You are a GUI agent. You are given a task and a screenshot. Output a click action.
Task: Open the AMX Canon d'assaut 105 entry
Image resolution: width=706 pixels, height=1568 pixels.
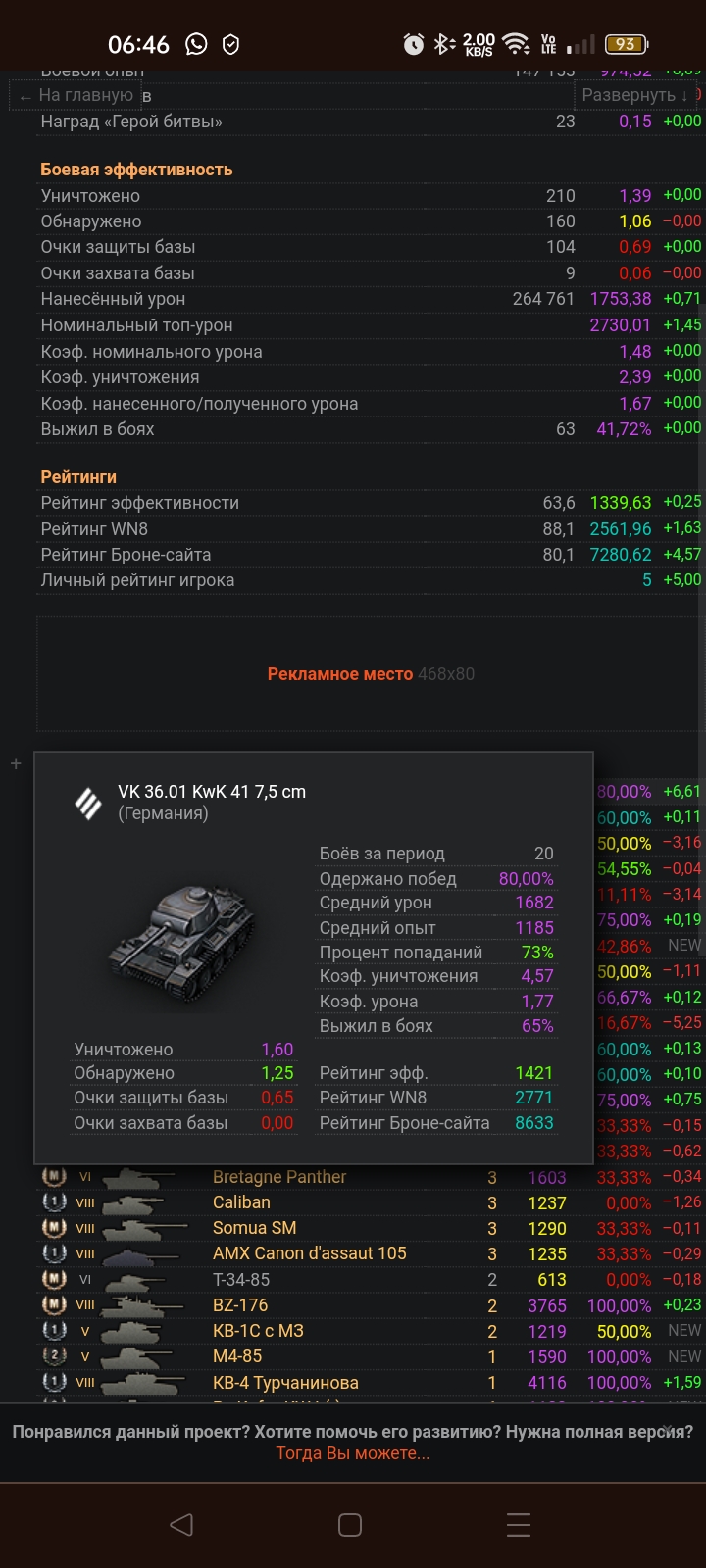click(x=309, y=1253)
